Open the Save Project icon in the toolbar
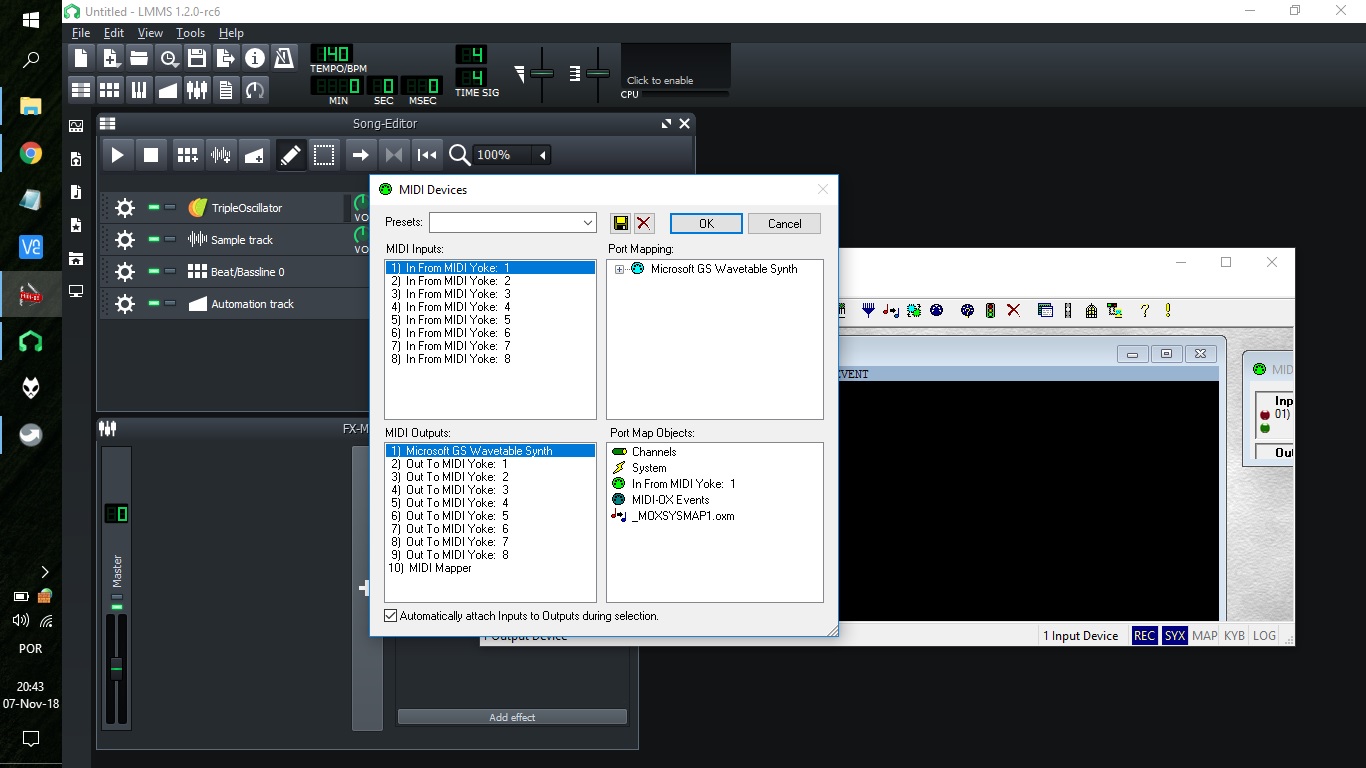This screenshot has height=768, width=1366. [x=196, y=58]
